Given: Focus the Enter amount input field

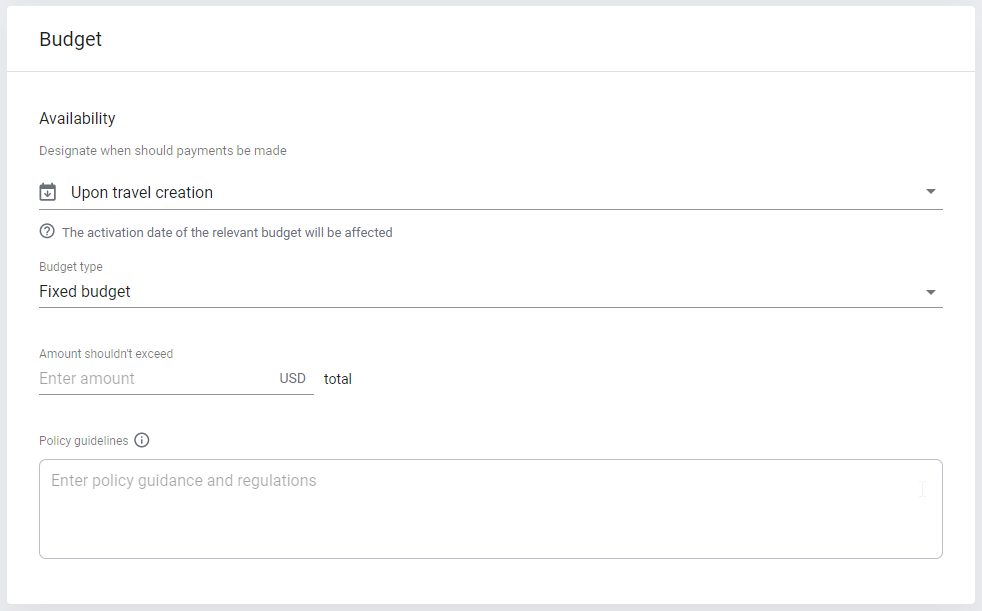Looking at the screenshot, I should [x=157, y=379].
